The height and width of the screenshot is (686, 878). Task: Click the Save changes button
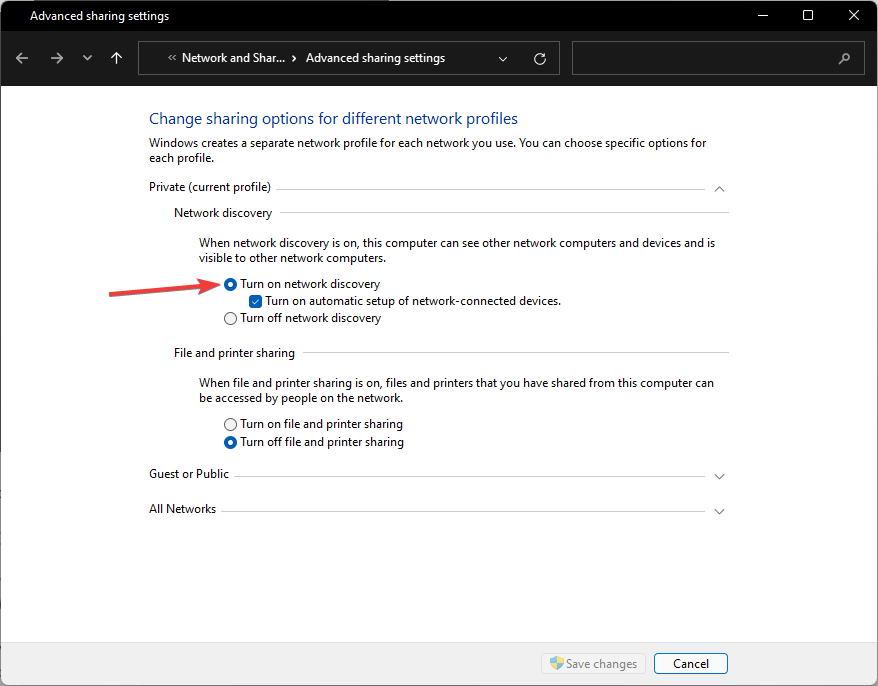click(592, 664)
